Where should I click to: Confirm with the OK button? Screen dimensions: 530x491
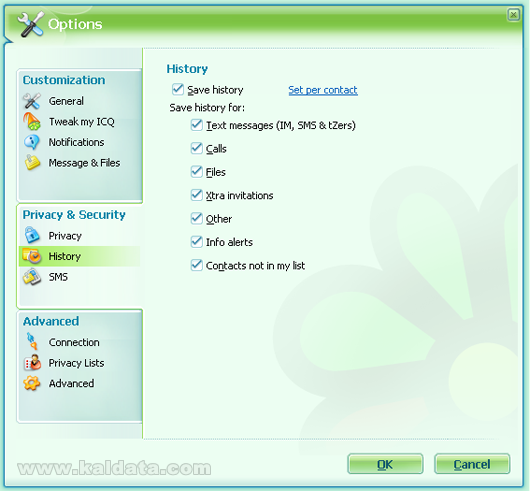385,464
